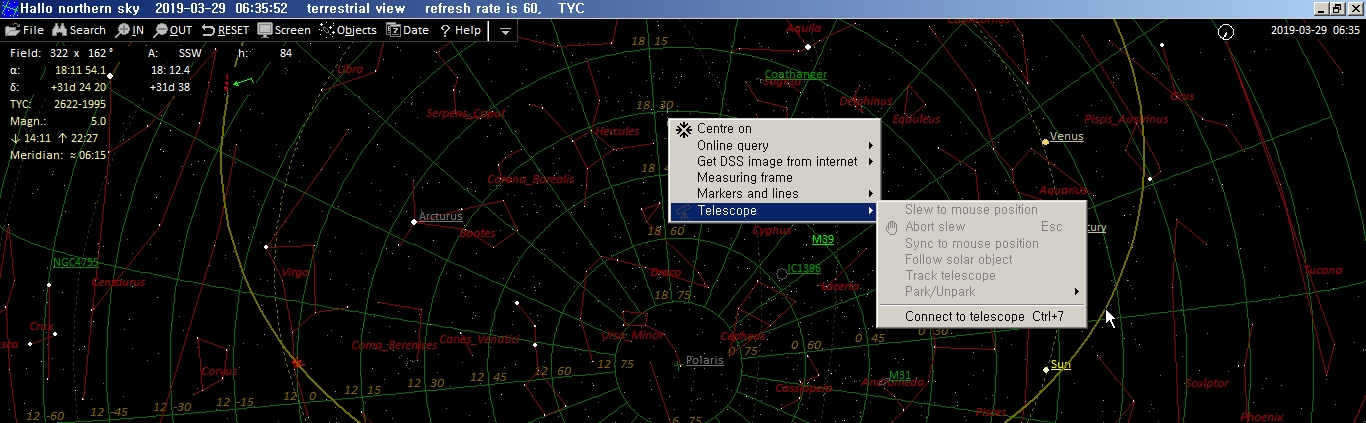Click the NGC4755 object label
The width and height of the screenshot is (1366, 423).
click(76, 262)
